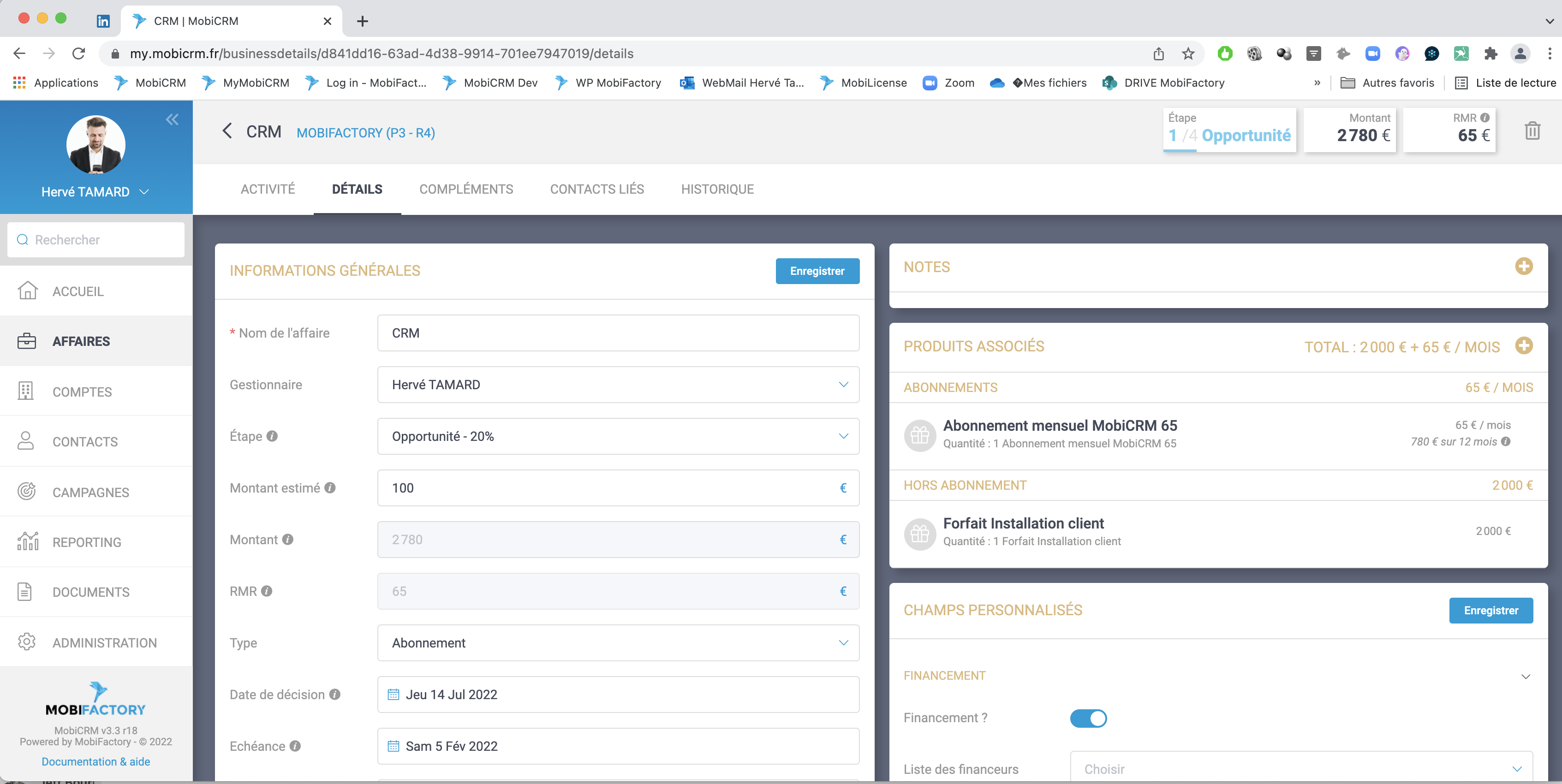Viewport: 1562px width, 784px height.
Task: Open the Étape dropdown
Action: pyautogui.click(x=618, y=436)
